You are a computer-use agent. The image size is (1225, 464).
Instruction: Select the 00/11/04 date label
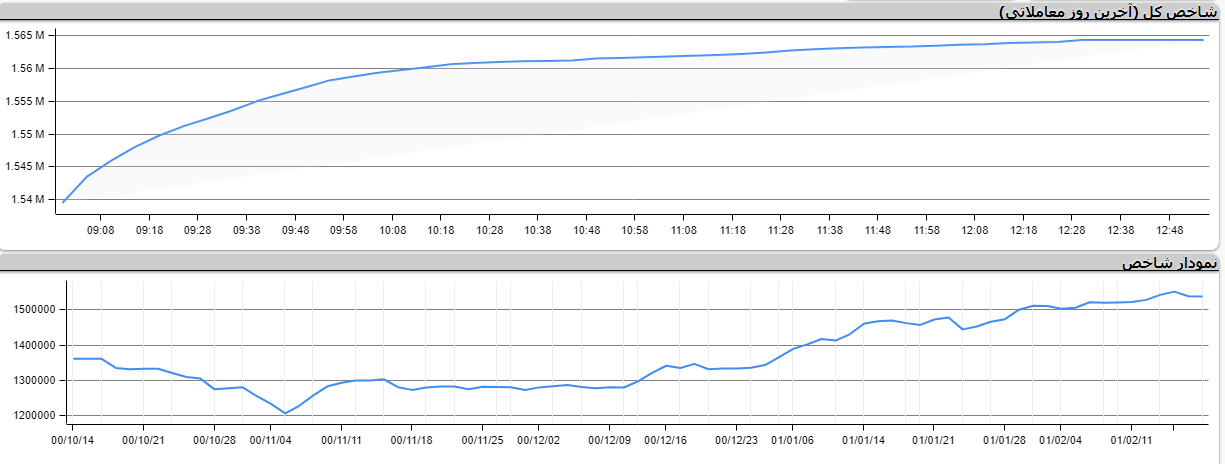pos(269,438)
